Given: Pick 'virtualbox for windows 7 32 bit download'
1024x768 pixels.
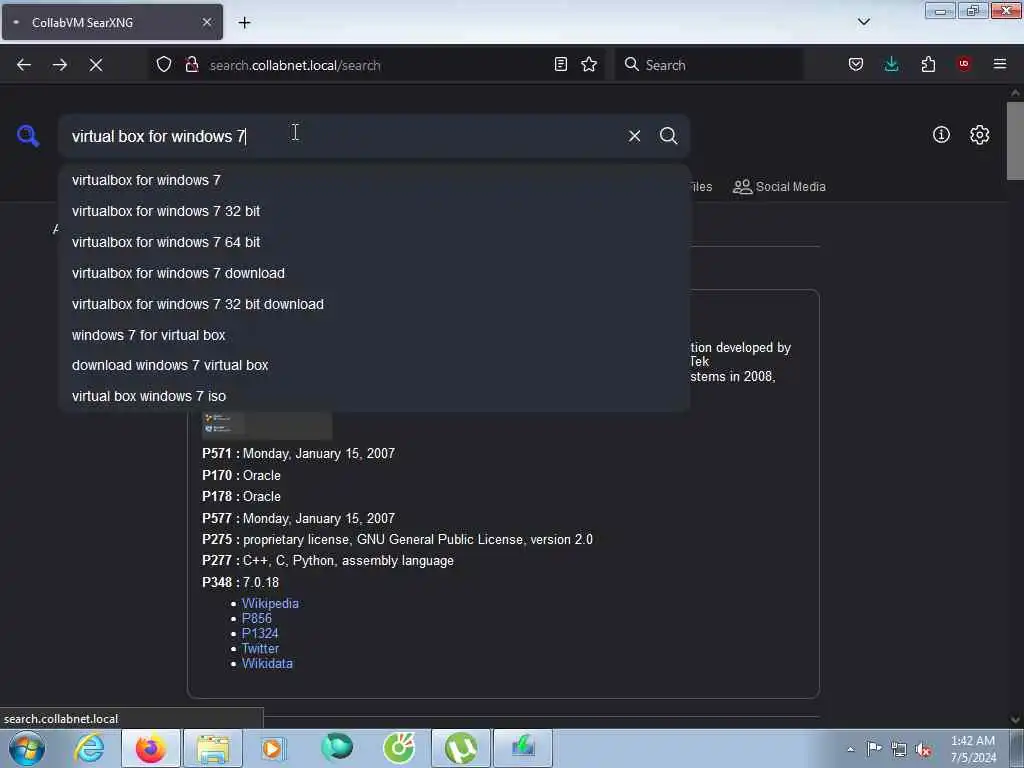Looking at the screenshot, I should [374, 304].
